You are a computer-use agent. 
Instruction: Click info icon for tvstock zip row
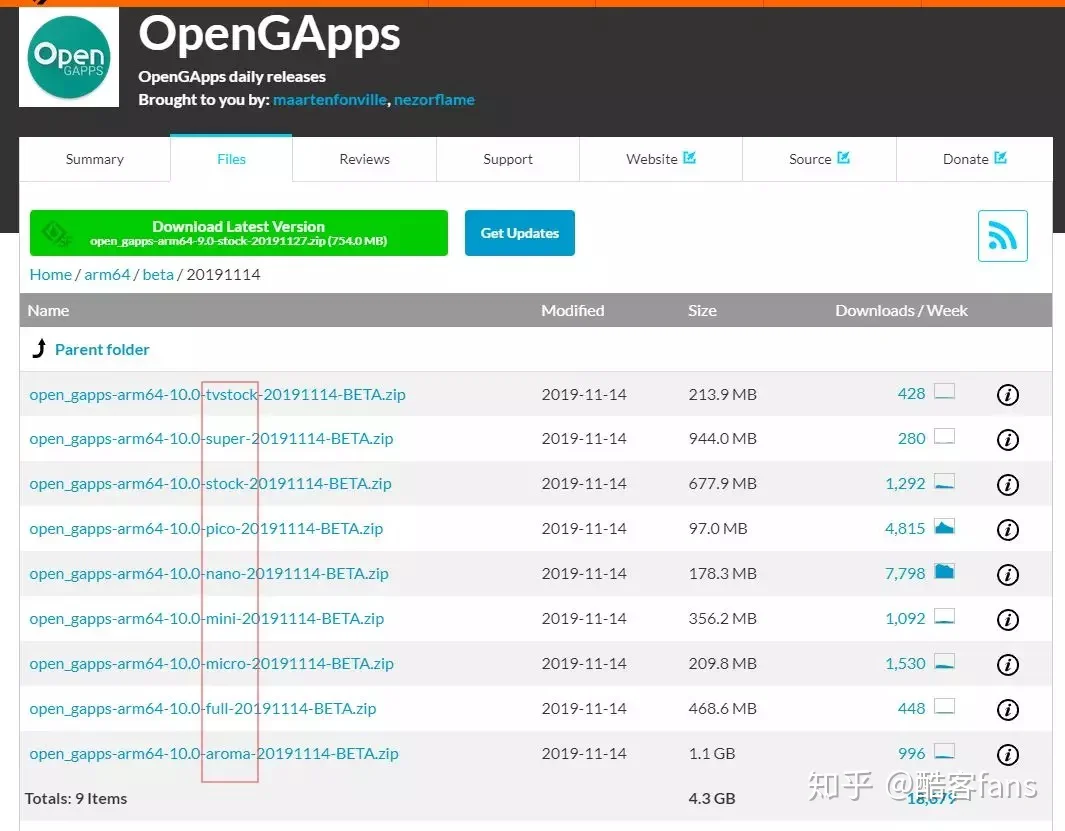(x=1007, y=395)
